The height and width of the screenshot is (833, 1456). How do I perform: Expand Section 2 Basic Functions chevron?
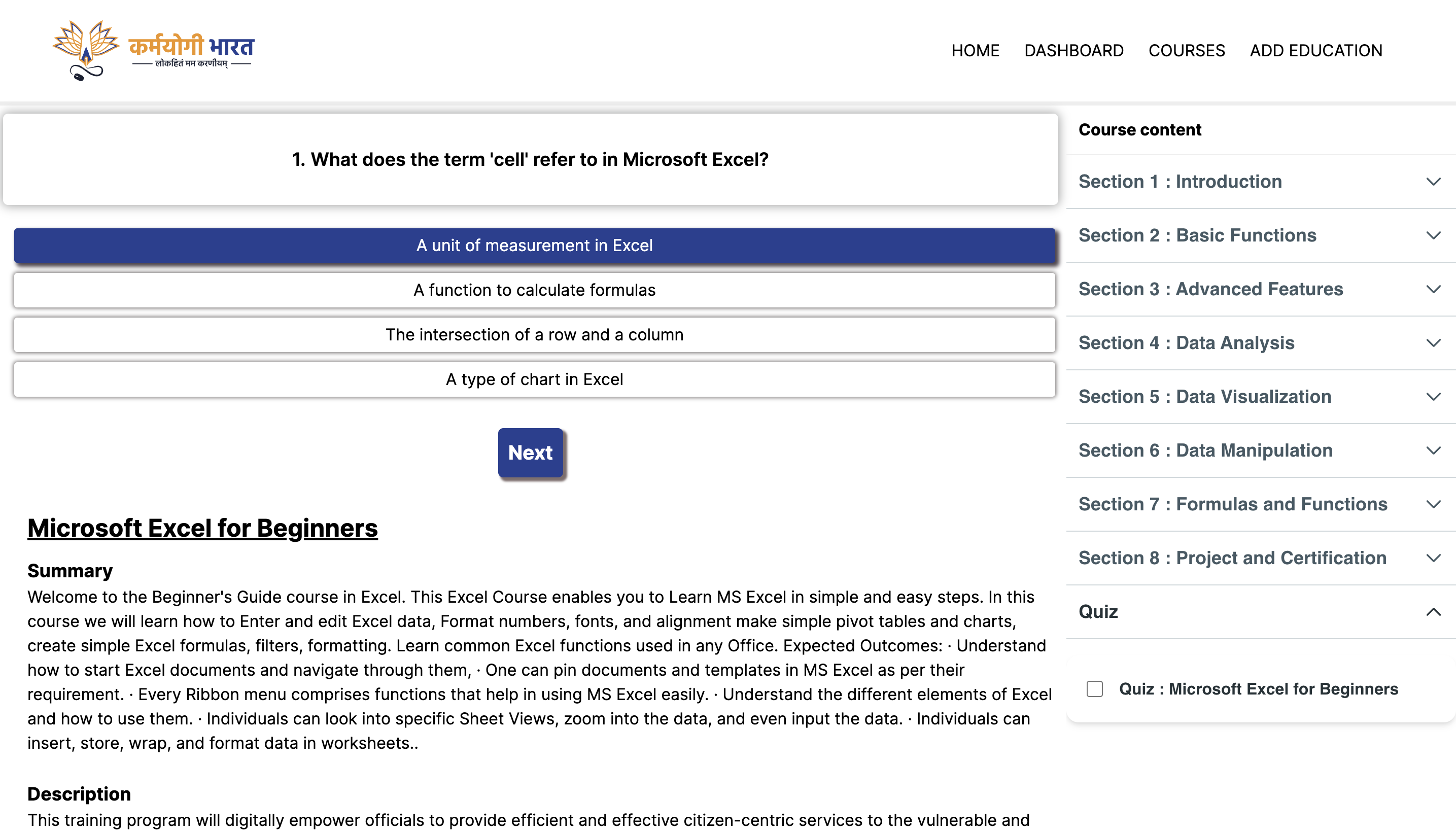tap(1433, 235)
